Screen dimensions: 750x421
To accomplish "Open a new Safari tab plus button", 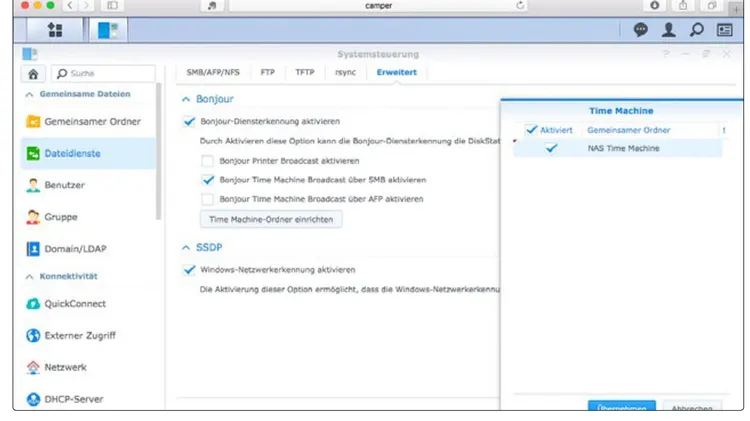I will pos(737,9).
